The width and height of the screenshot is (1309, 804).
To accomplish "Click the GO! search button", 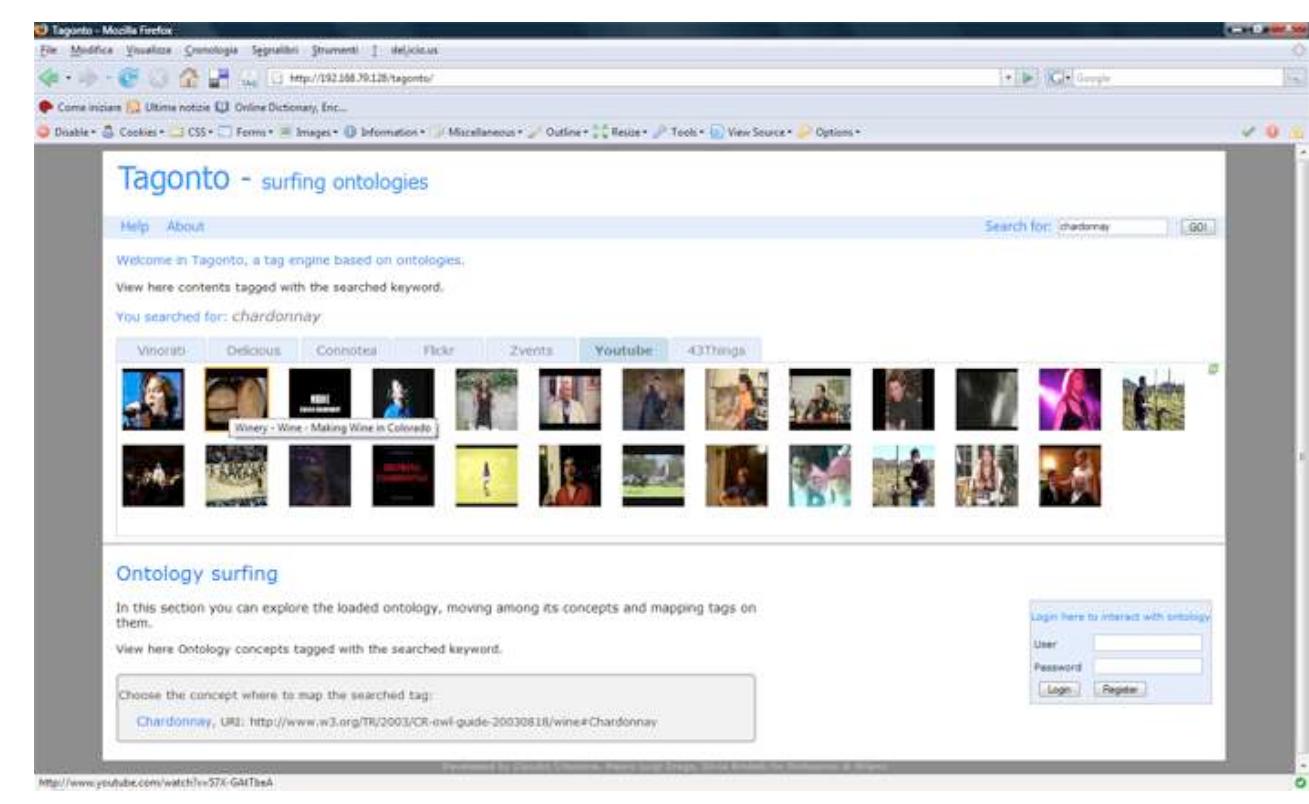I will (1196, 227).
